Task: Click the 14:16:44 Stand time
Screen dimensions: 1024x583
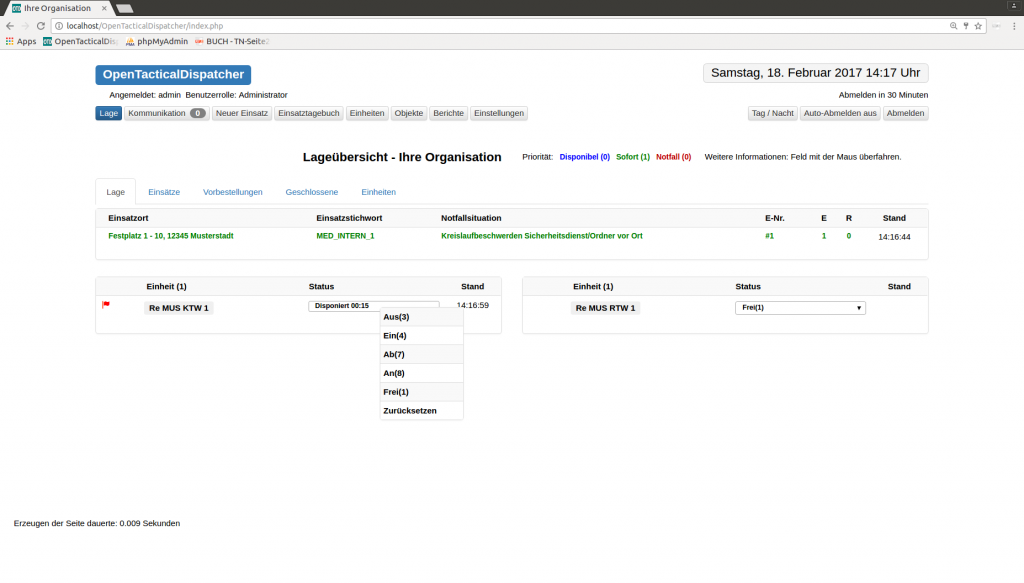Action: tap(894, 237)
